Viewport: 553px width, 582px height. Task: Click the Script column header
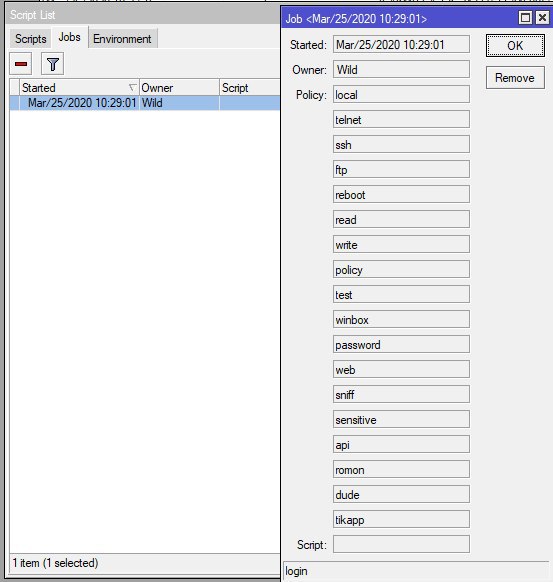pos(249,88)
